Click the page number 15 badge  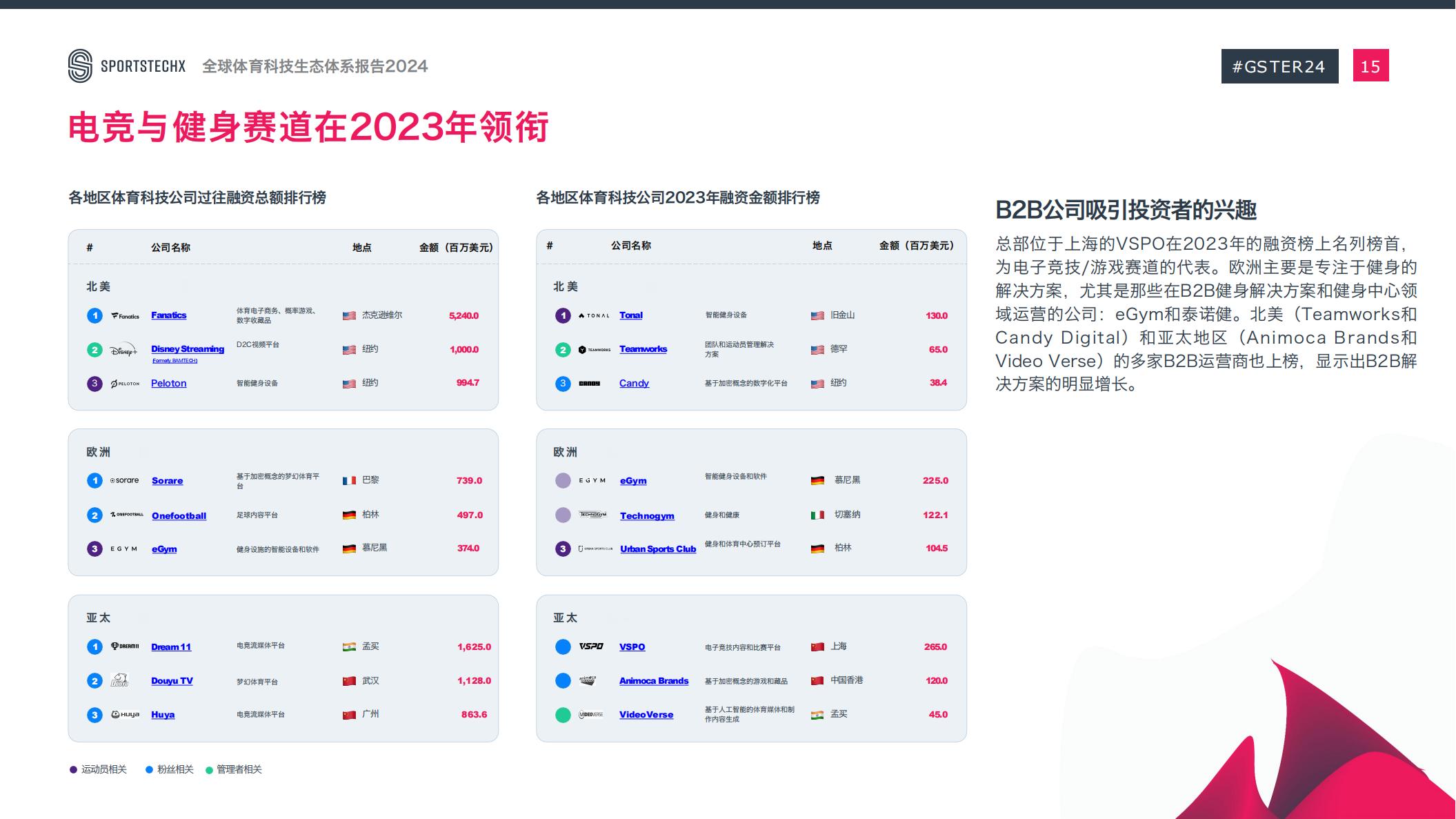pos(1370,66)
